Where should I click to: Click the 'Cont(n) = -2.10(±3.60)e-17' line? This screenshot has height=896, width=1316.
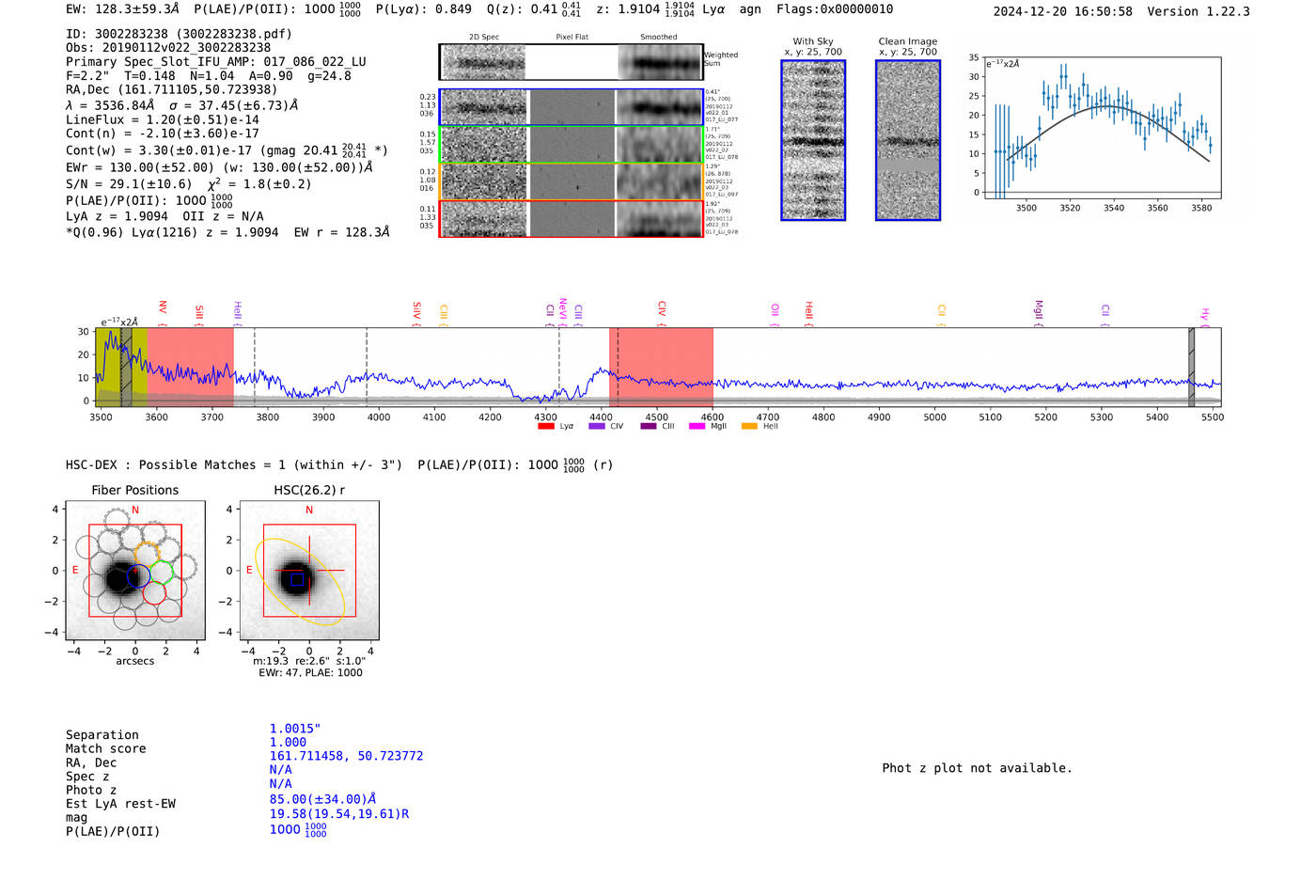tap(162, 134)
